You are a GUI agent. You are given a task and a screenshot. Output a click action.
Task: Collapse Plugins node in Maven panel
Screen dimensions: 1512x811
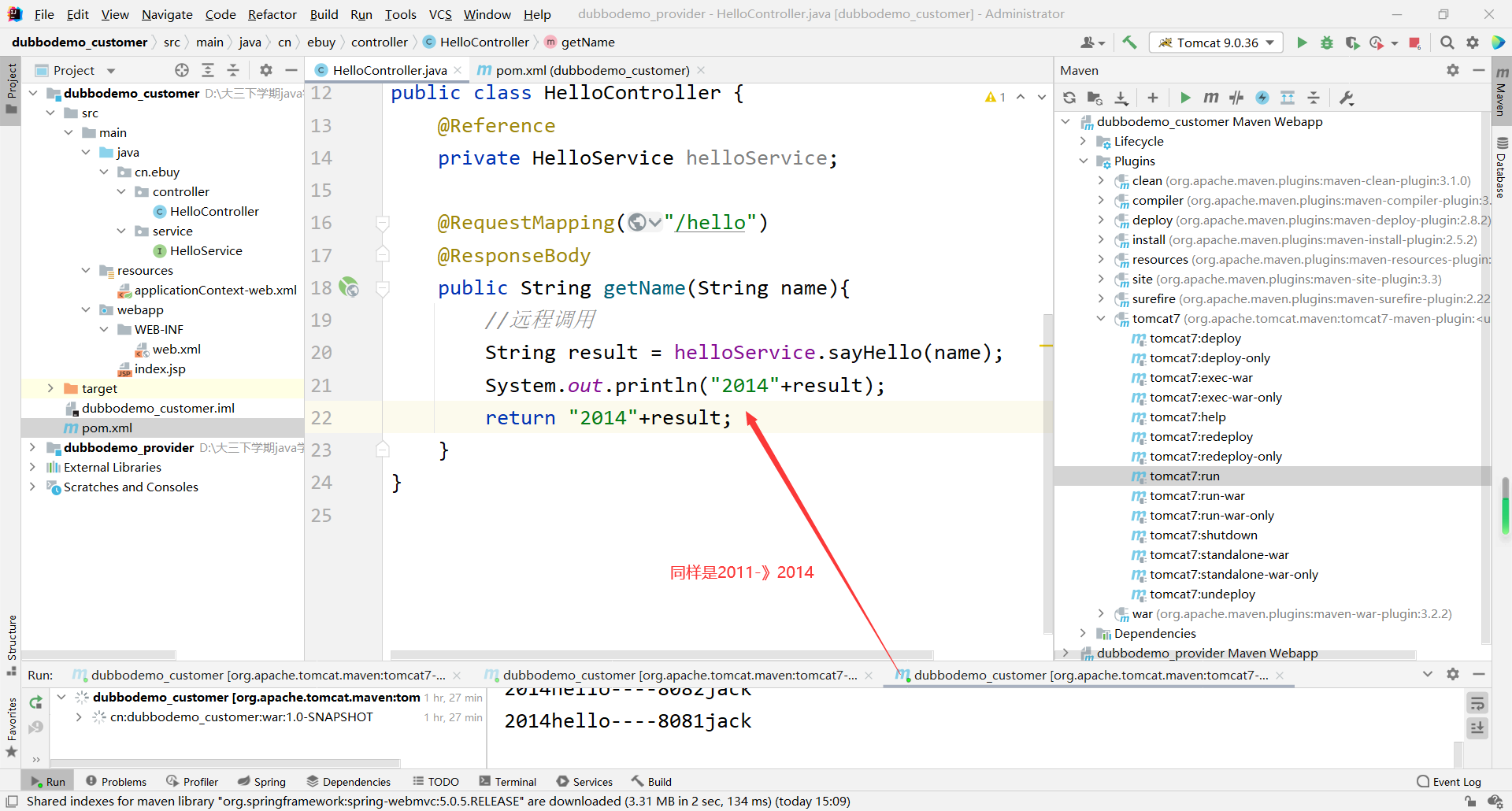pyautogui.click(x=1083, y=161)
